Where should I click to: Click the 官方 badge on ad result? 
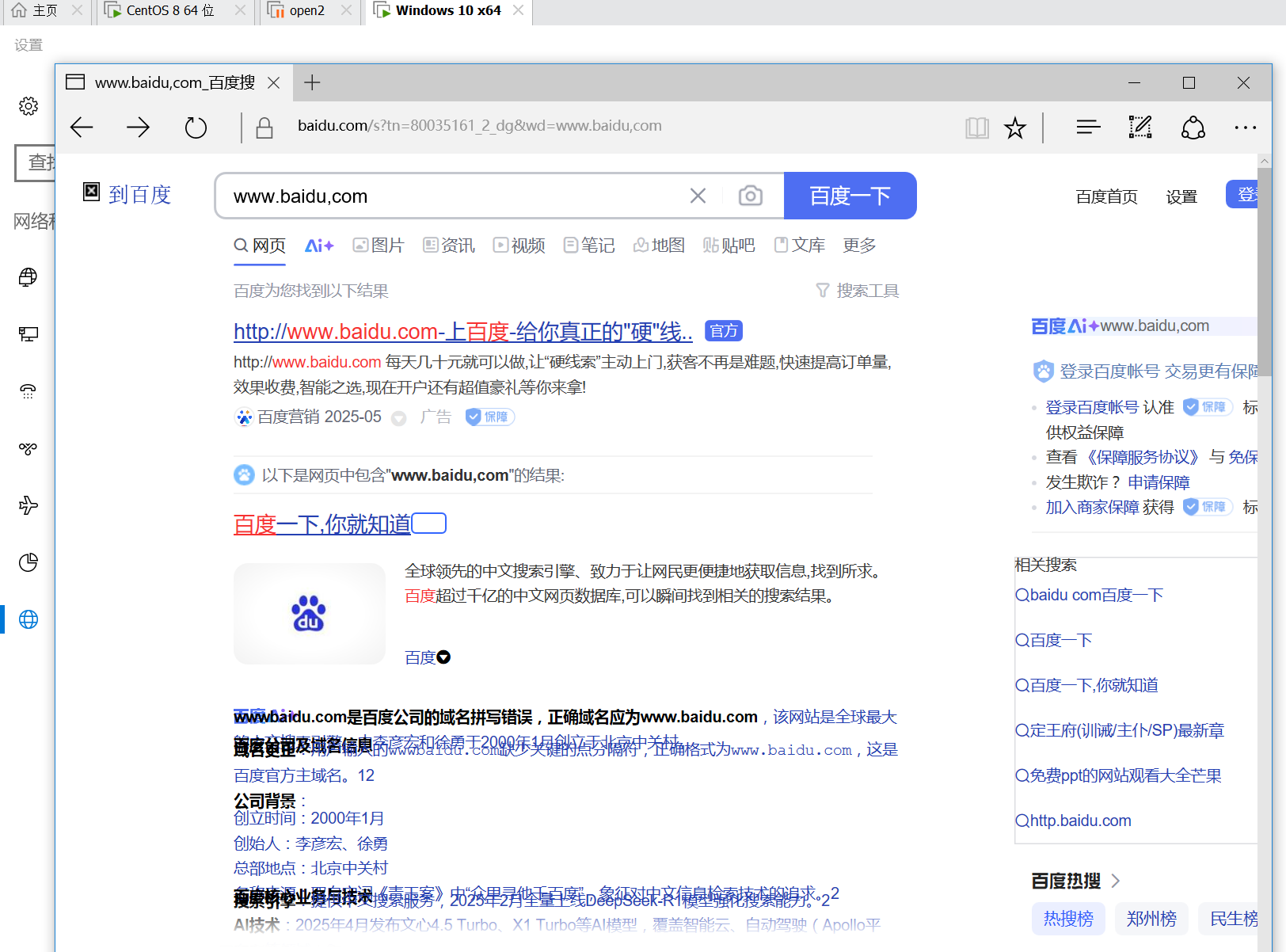point(724,331)
